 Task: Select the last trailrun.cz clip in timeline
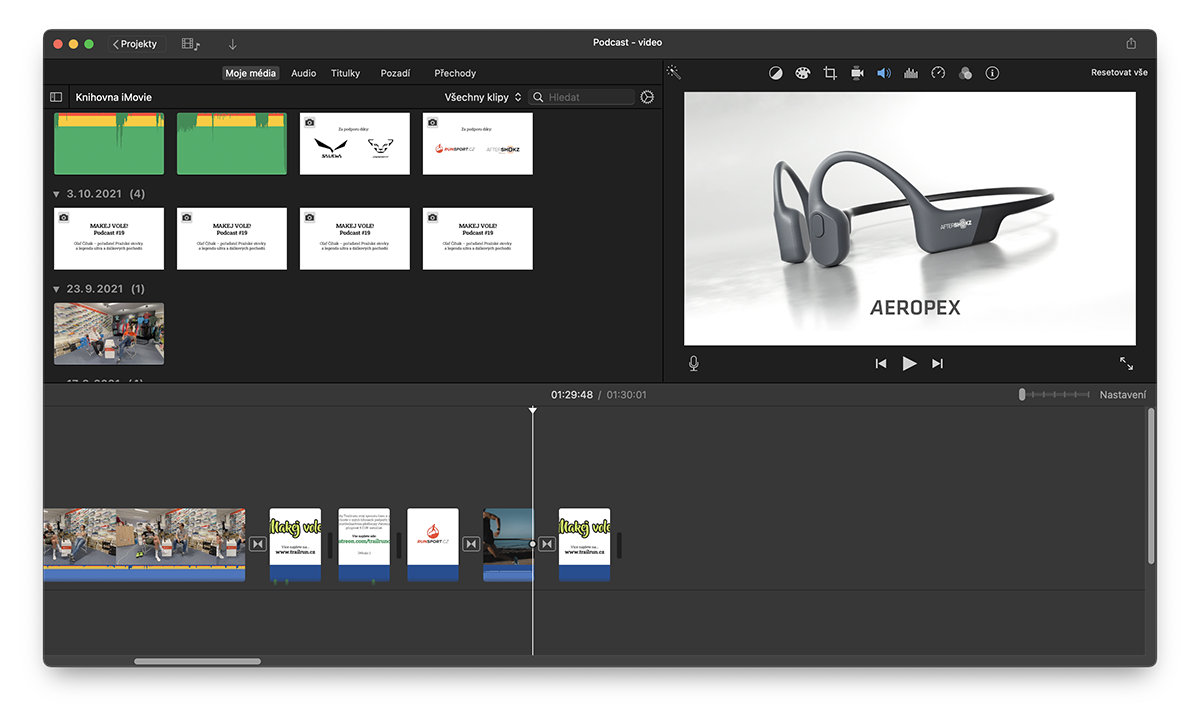click(x=584, y=544)
